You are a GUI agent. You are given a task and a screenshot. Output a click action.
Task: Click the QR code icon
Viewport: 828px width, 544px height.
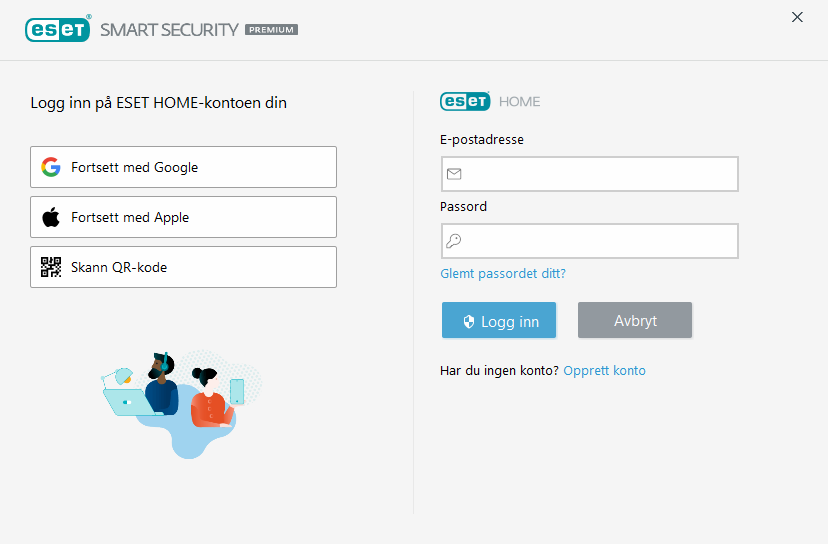pos(51,267)
